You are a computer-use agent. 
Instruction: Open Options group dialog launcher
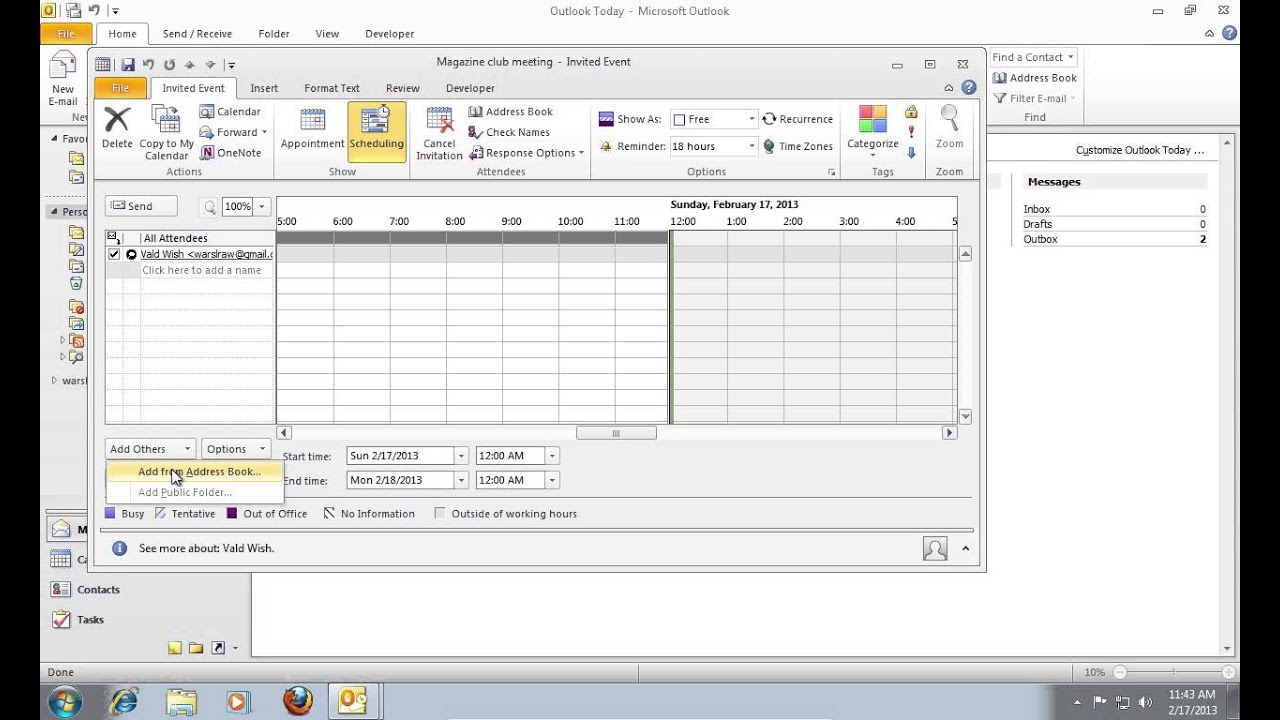coord(832,172)
